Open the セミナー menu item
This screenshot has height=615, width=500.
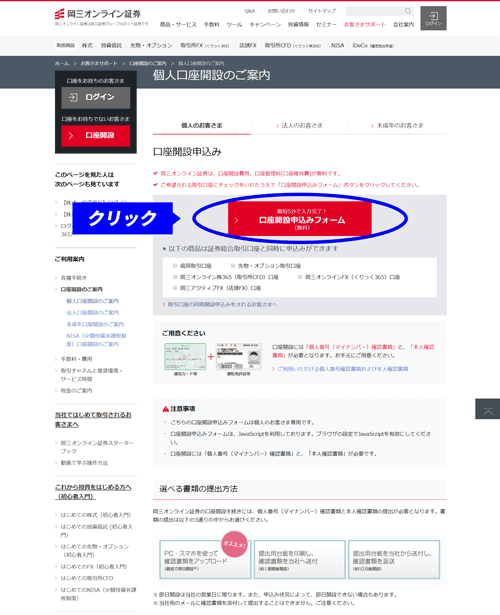point(326,24)
